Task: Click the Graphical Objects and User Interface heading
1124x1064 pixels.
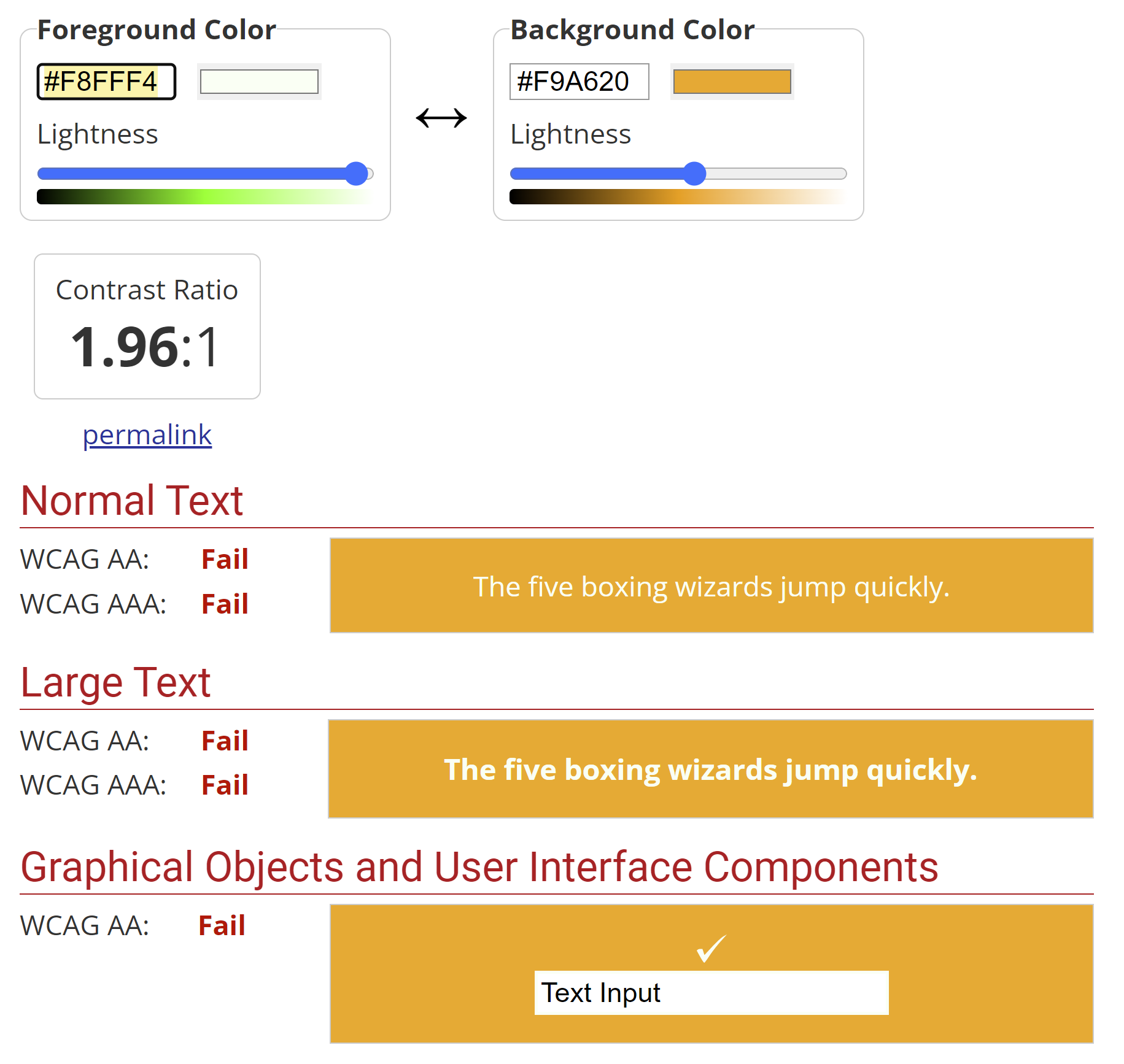Action: pyautogui.click(x=479, y=867)
